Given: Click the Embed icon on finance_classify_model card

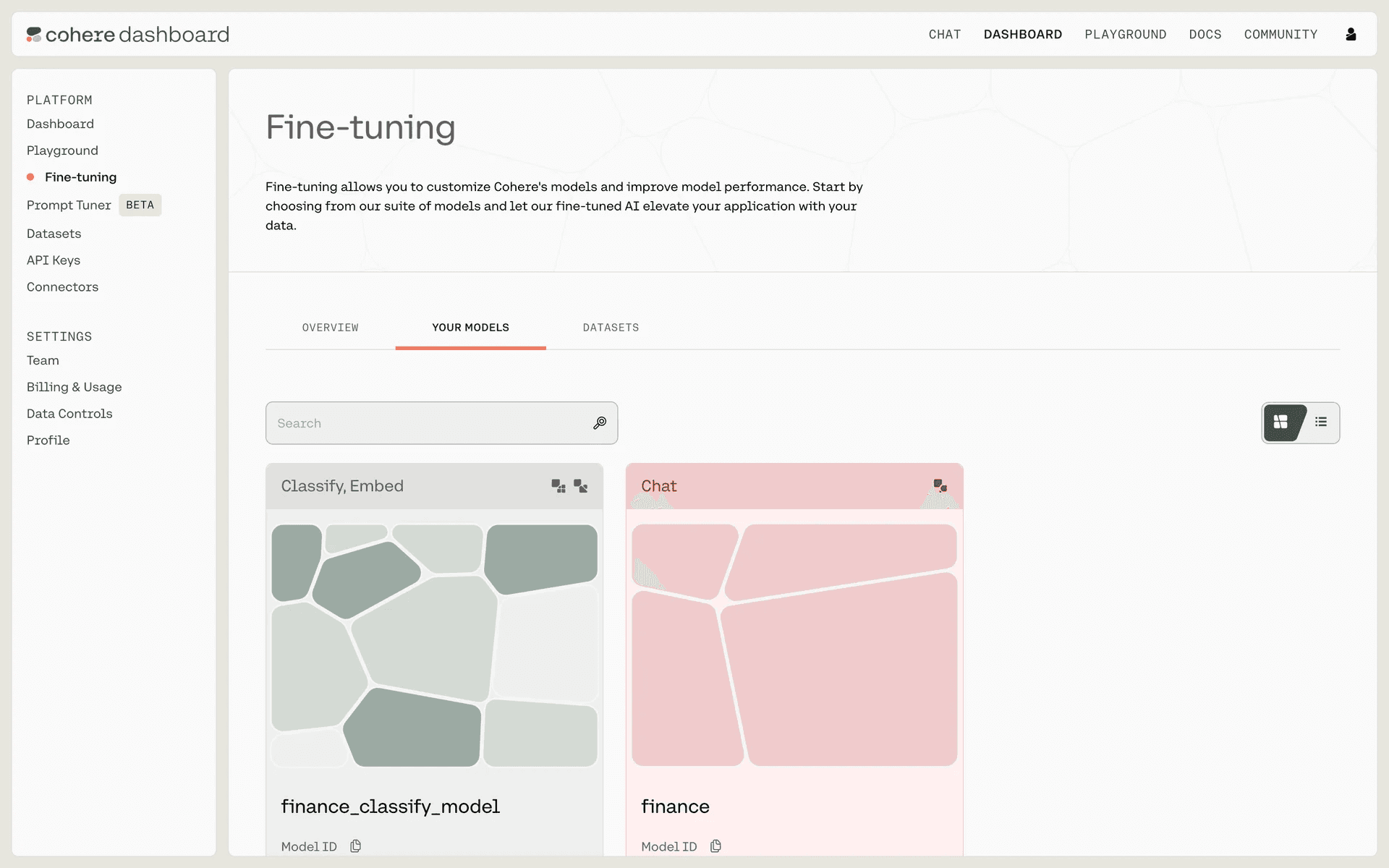Looking at the screenshot, I should coord(581,486).
